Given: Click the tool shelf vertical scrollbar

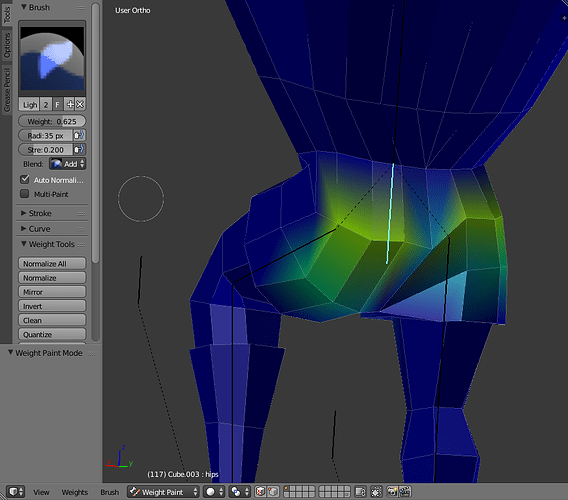Looking at the screenshot, I should (95, 132).
